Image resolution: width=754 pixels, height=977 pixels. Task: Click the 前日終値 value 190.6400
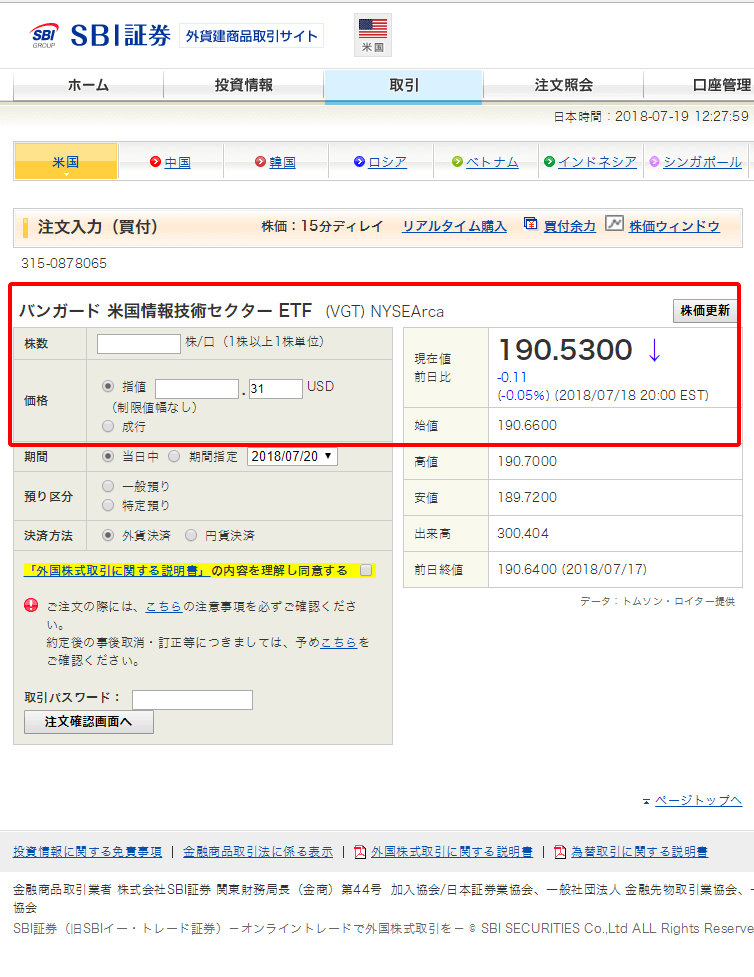click(527, 570)
